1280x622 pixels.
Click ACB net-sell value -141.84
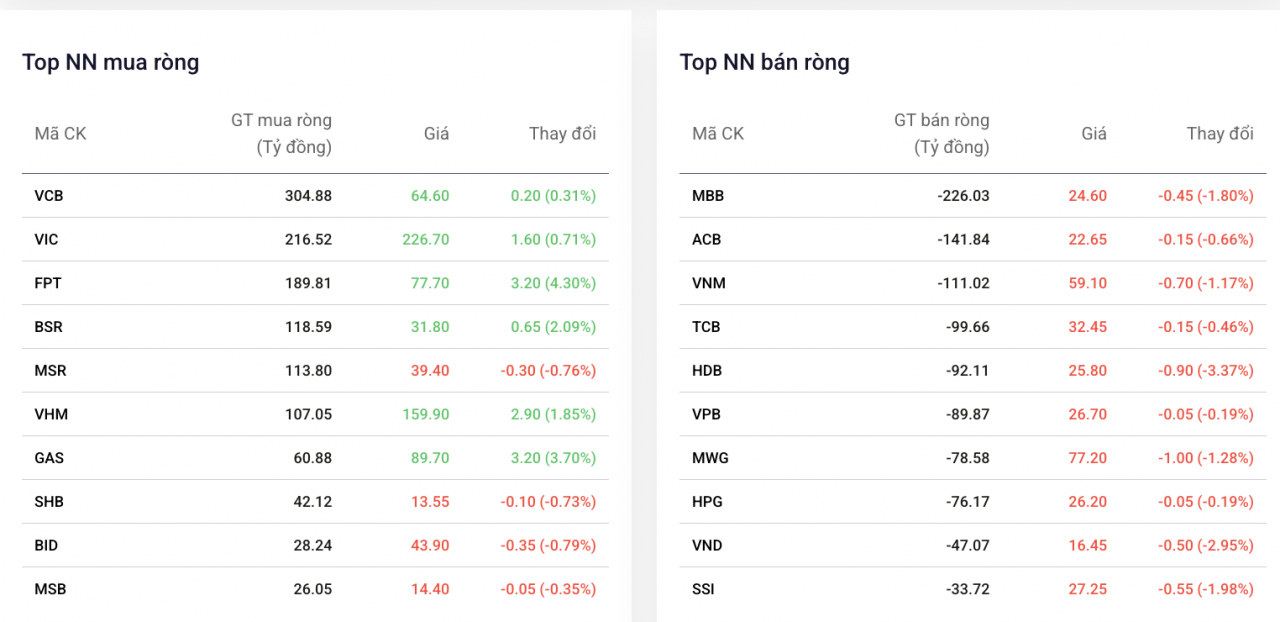(x=963, y=240)
